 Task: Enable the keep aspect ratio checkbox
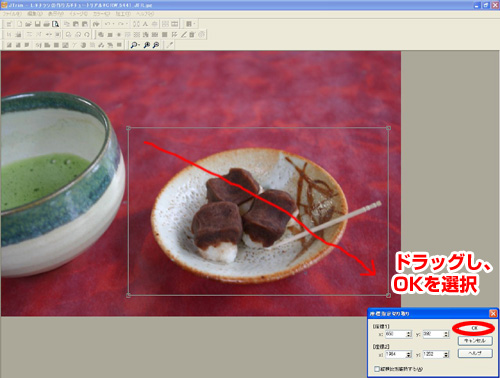tap(377, 369)
